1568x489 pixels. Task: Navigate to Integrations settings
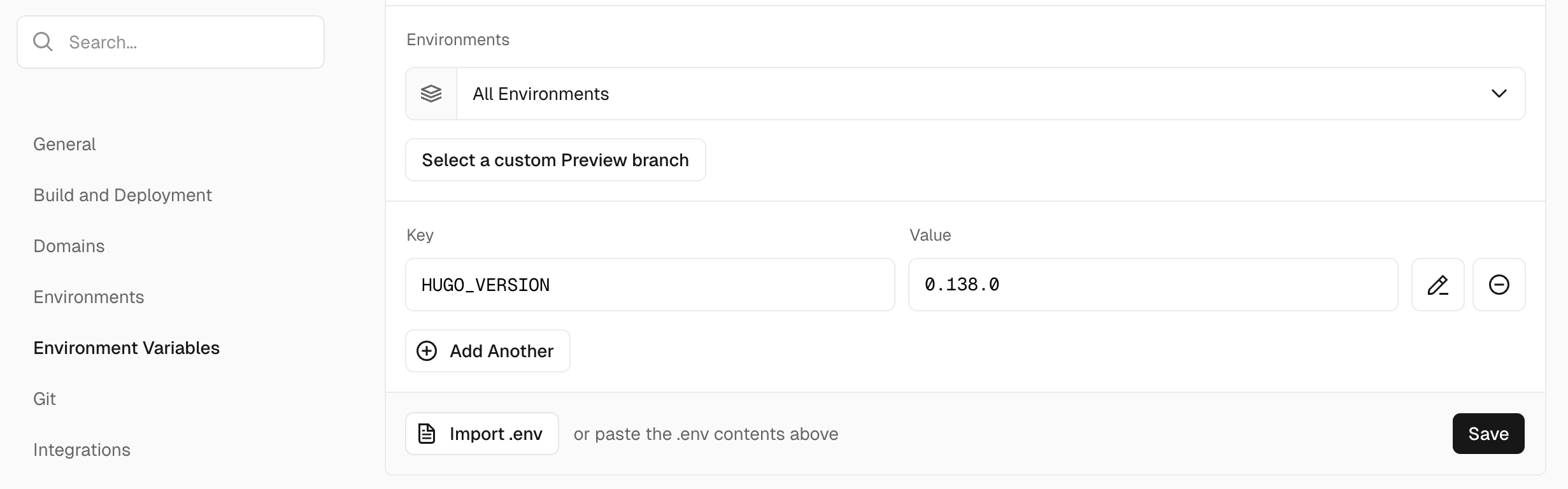pyautogui.click(x=82, y=450)
